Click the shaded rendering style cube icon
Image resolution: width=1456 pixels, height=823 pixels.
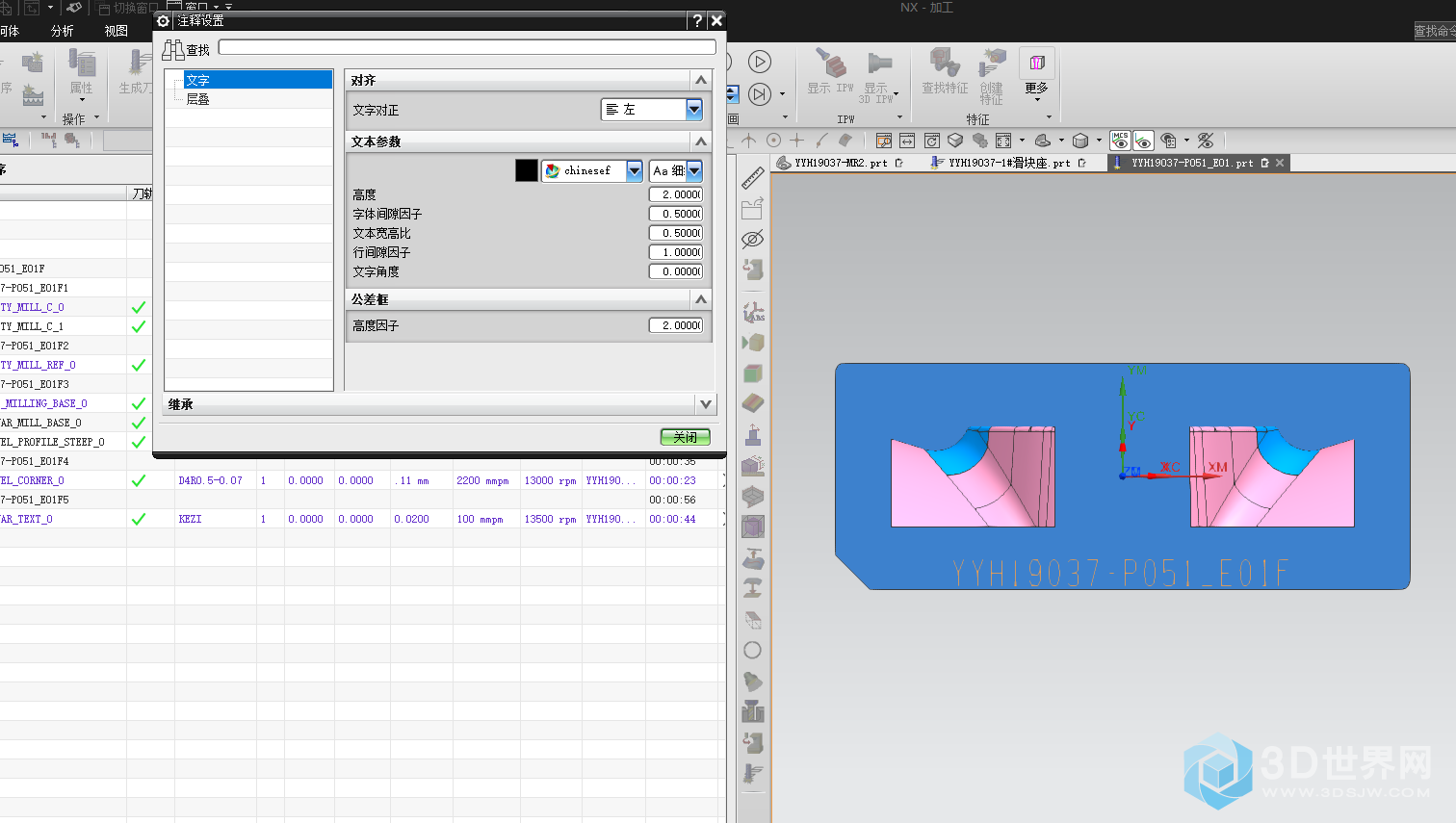tap(1080, 141)
